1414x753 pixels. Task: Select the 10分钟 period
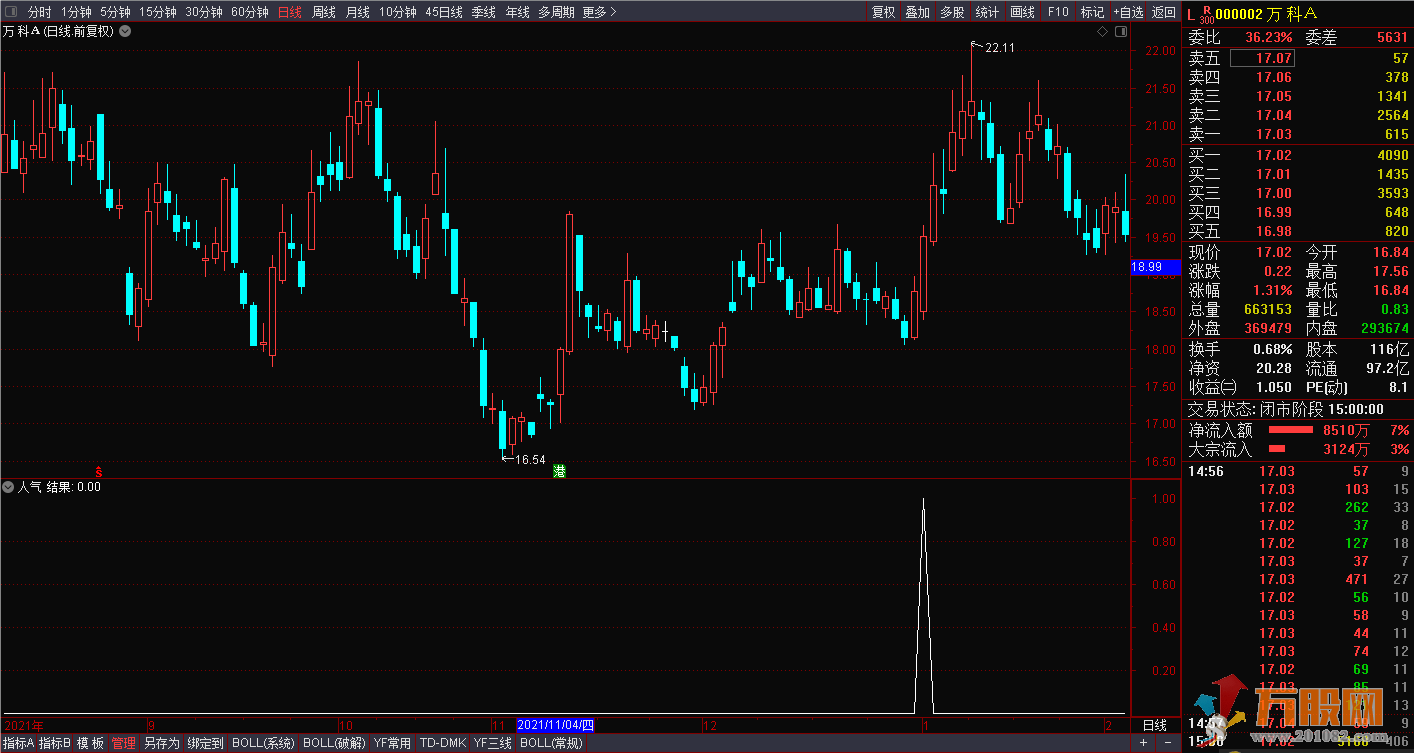pos(398,12)
